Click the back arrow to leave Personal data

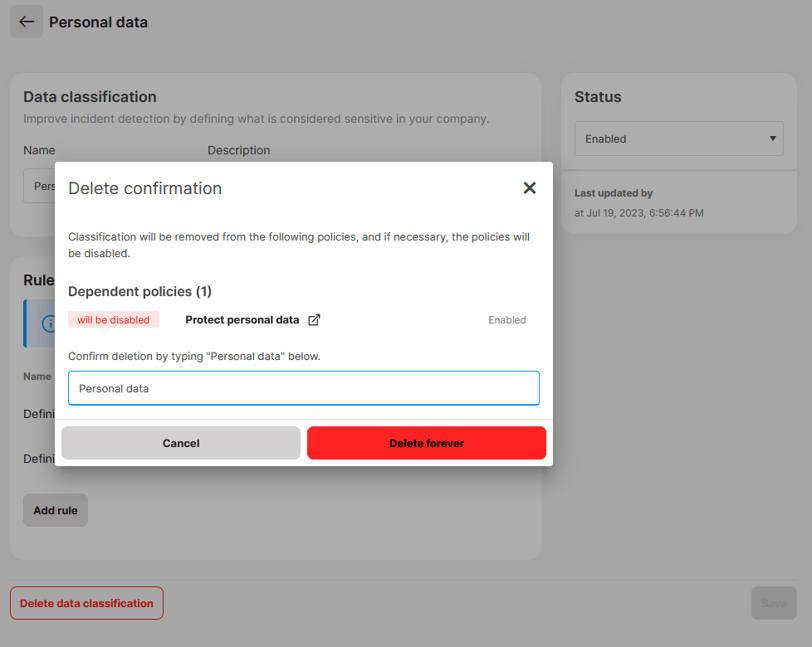[x=26, y=21]
